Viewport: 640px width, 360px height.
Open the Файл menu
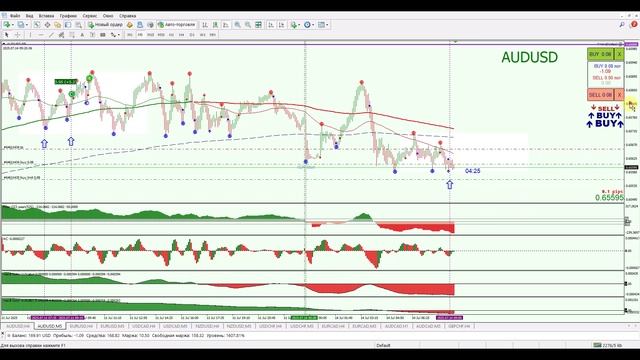pos(15,16)
